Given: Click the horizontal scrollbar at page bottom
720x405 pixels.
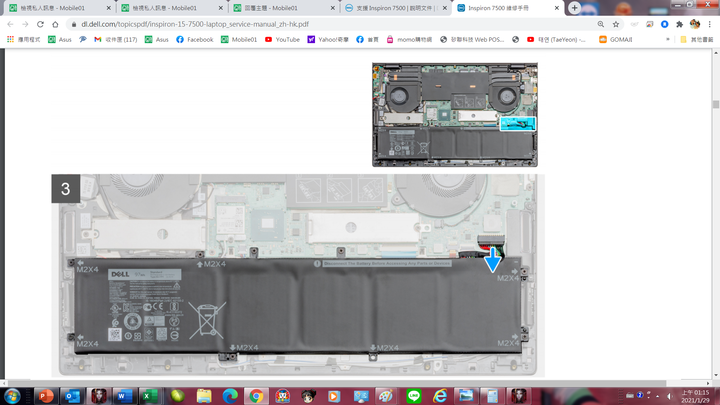Looking at the screenshot, I should 338,383.
